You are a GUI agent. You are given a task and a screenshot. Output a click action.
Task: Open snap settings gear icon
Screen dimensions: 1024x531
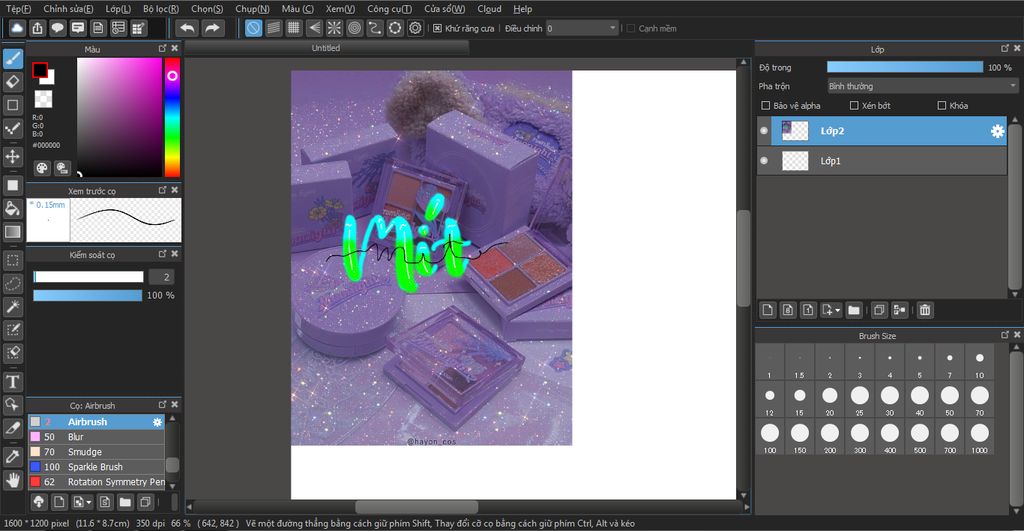pyautogui.click(x=415, y=28)
